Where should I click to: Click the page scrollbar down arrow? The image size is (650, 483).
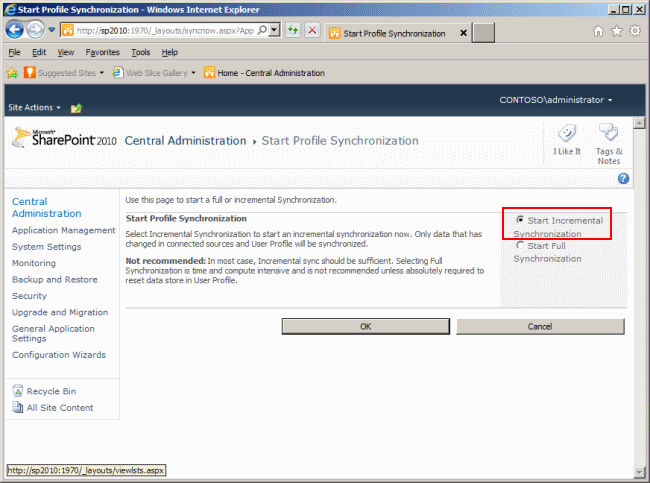(x=640, y=472)
